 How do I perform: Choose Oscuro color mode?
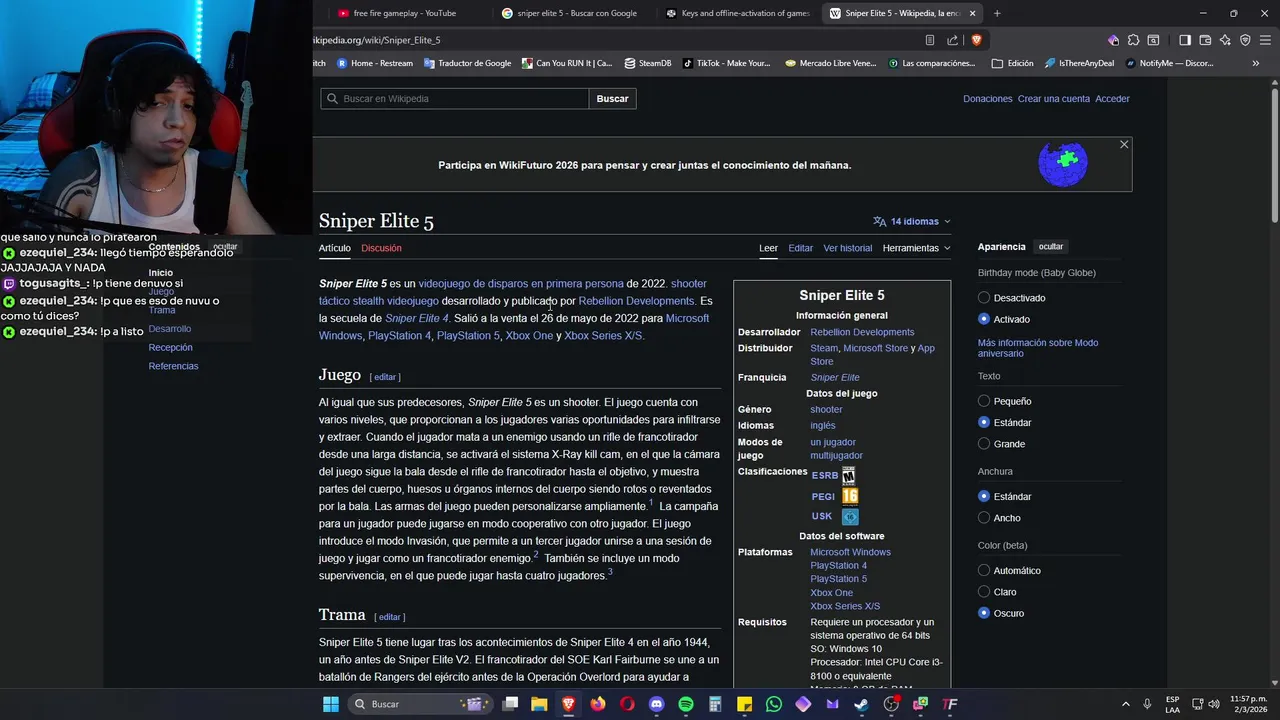click(984, 613)
